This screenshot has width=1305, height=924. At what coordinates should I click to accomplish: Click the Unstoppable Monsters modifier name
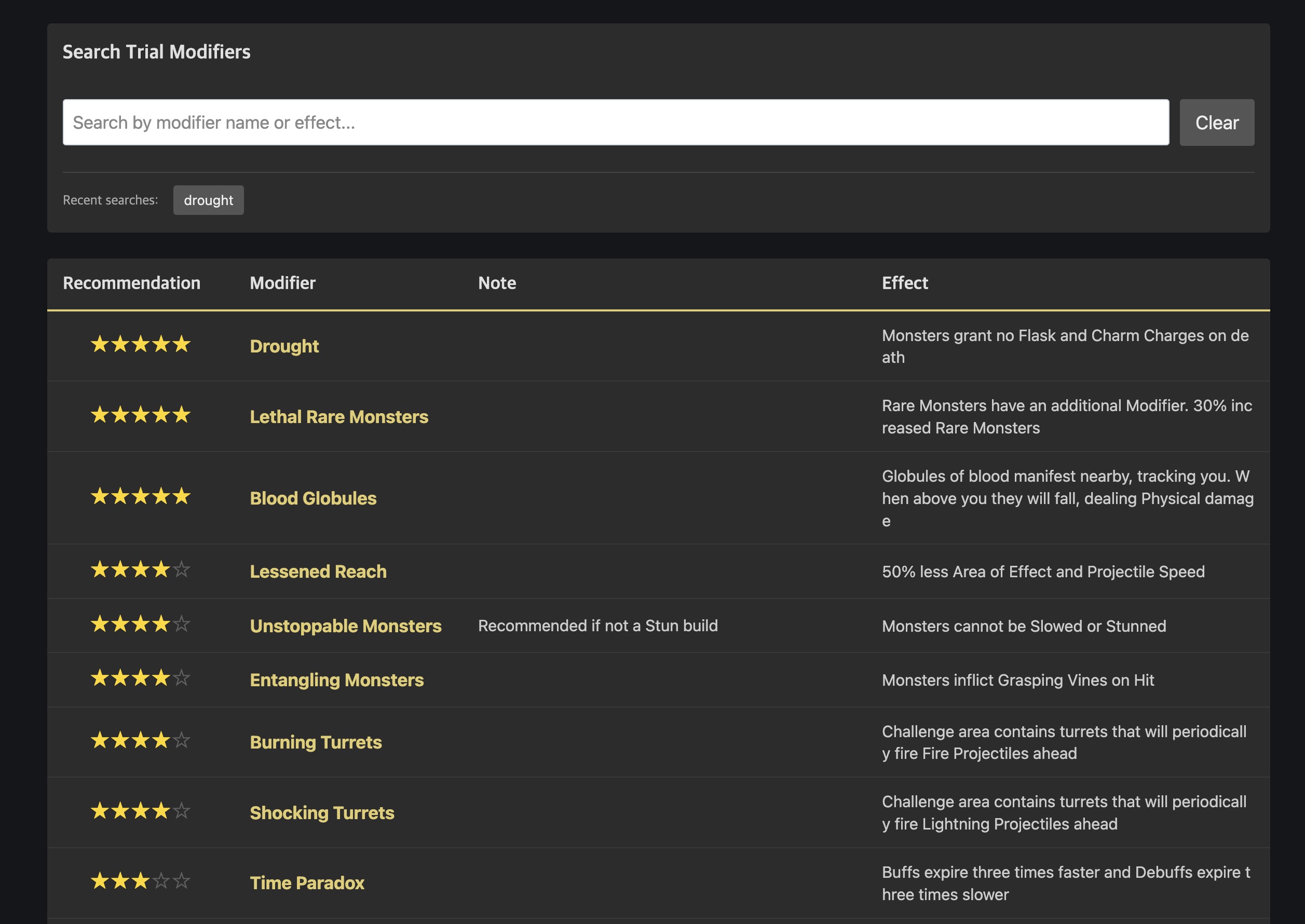click(x=345, y=626)
